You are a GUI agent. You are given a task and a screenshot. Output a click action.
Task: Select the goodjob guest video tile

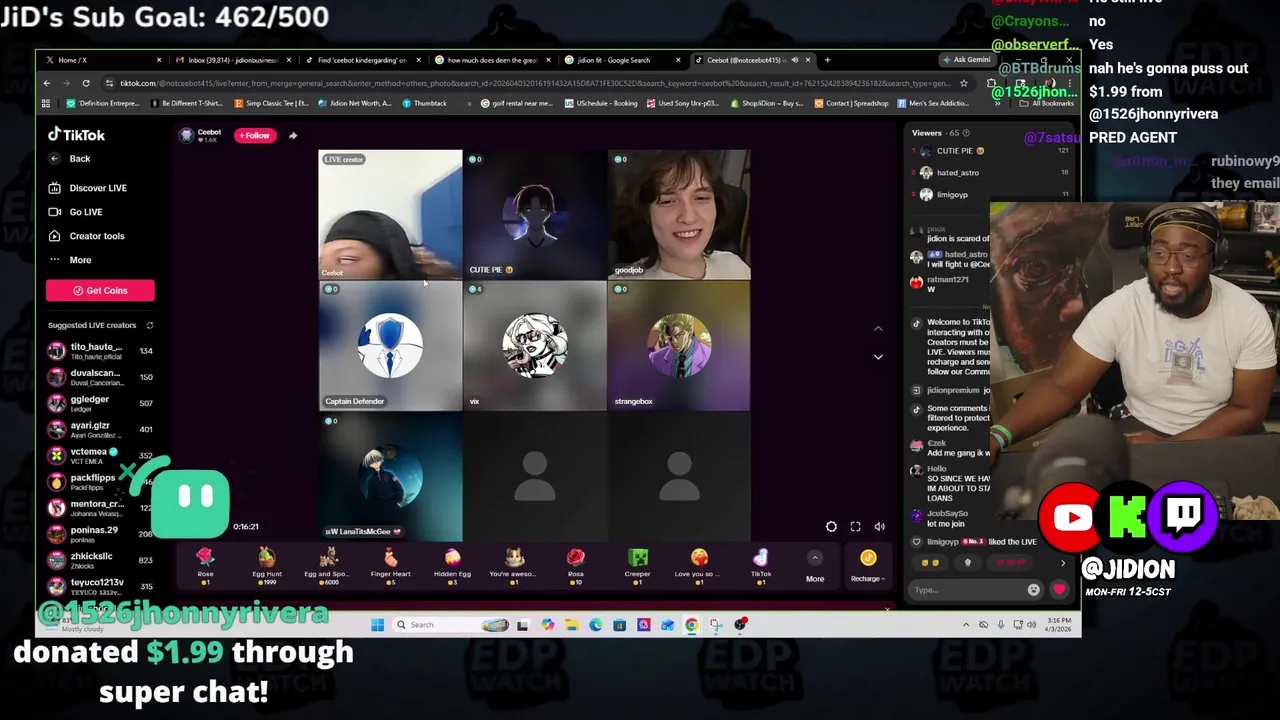[x=679, y=214]
